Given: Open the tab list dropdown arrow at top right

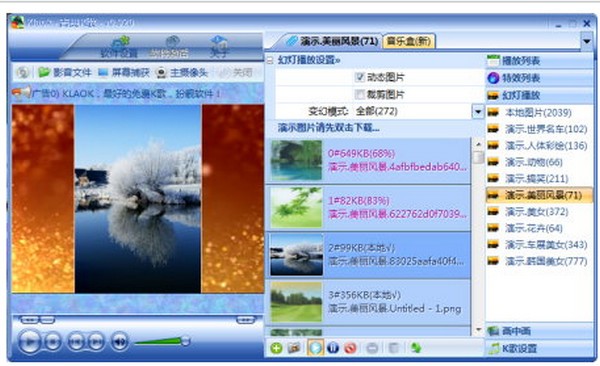Looking at the screenshot, I should coord(586,40).
